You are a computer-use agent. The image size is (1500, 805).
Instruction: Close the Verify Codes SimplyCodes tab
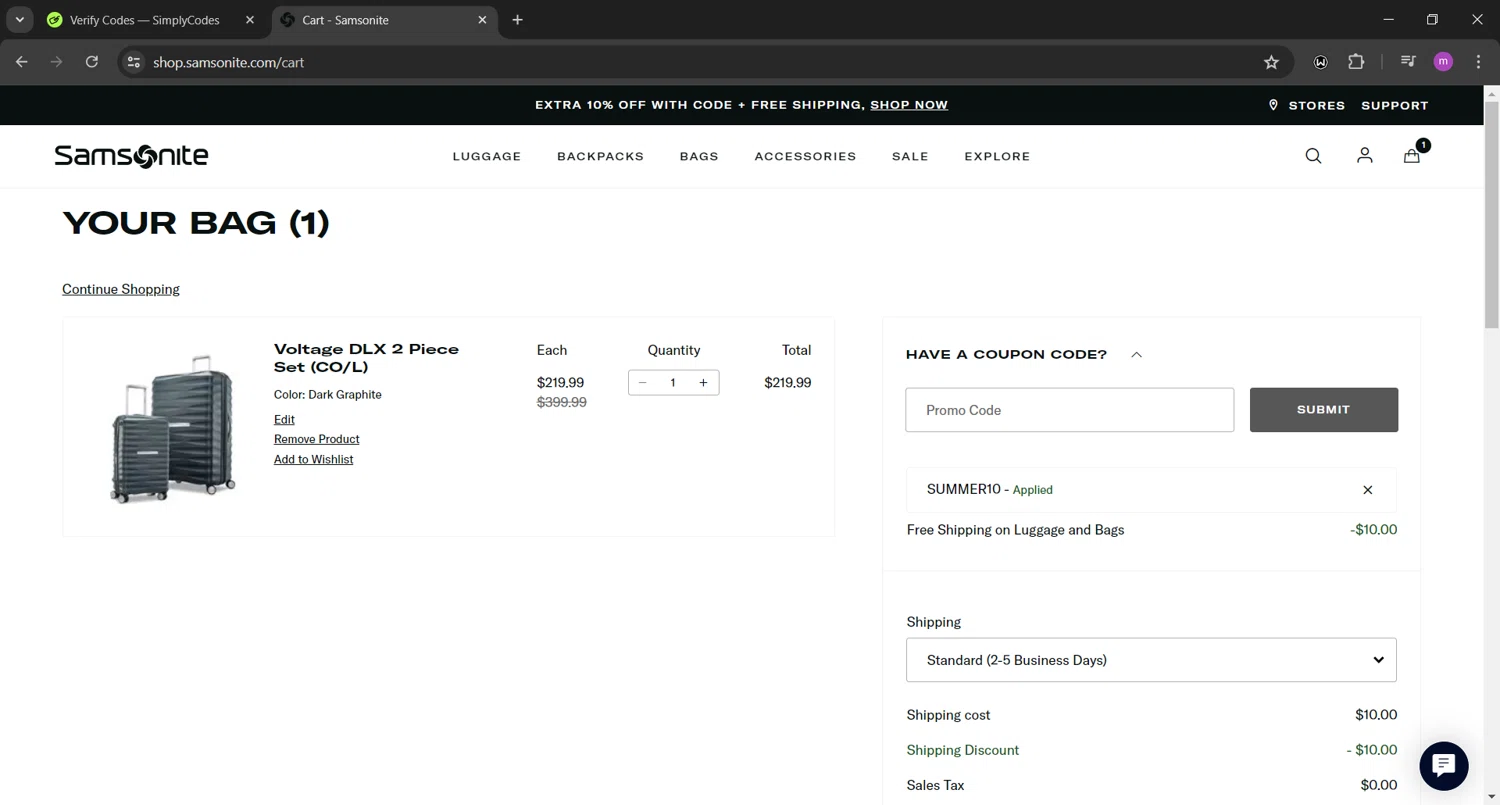tap(250, 20)
